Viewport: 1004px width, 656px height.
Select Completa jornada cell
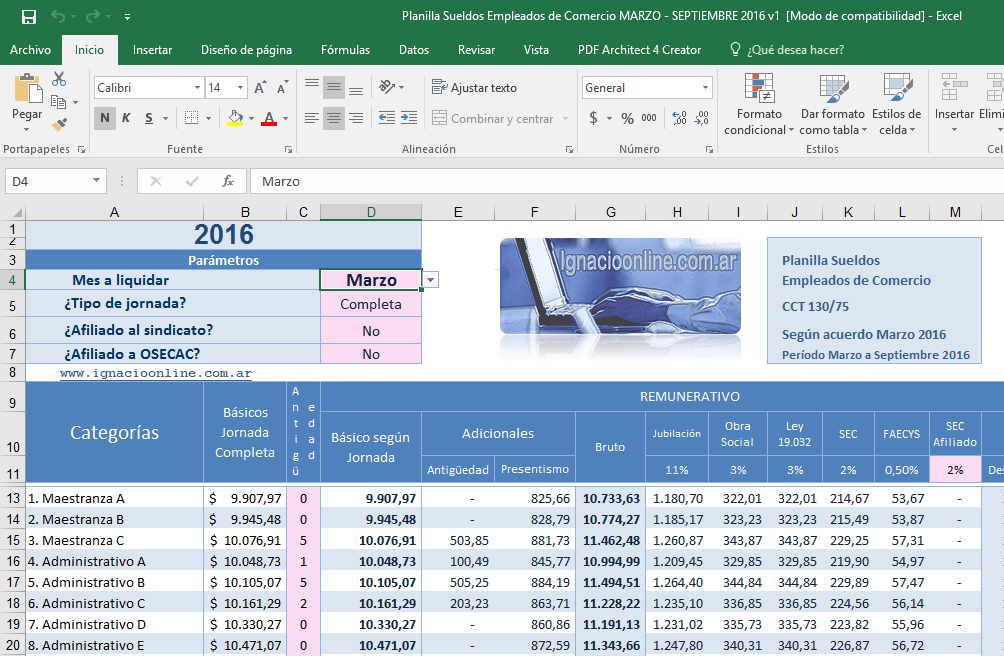(x=371, y=304)
